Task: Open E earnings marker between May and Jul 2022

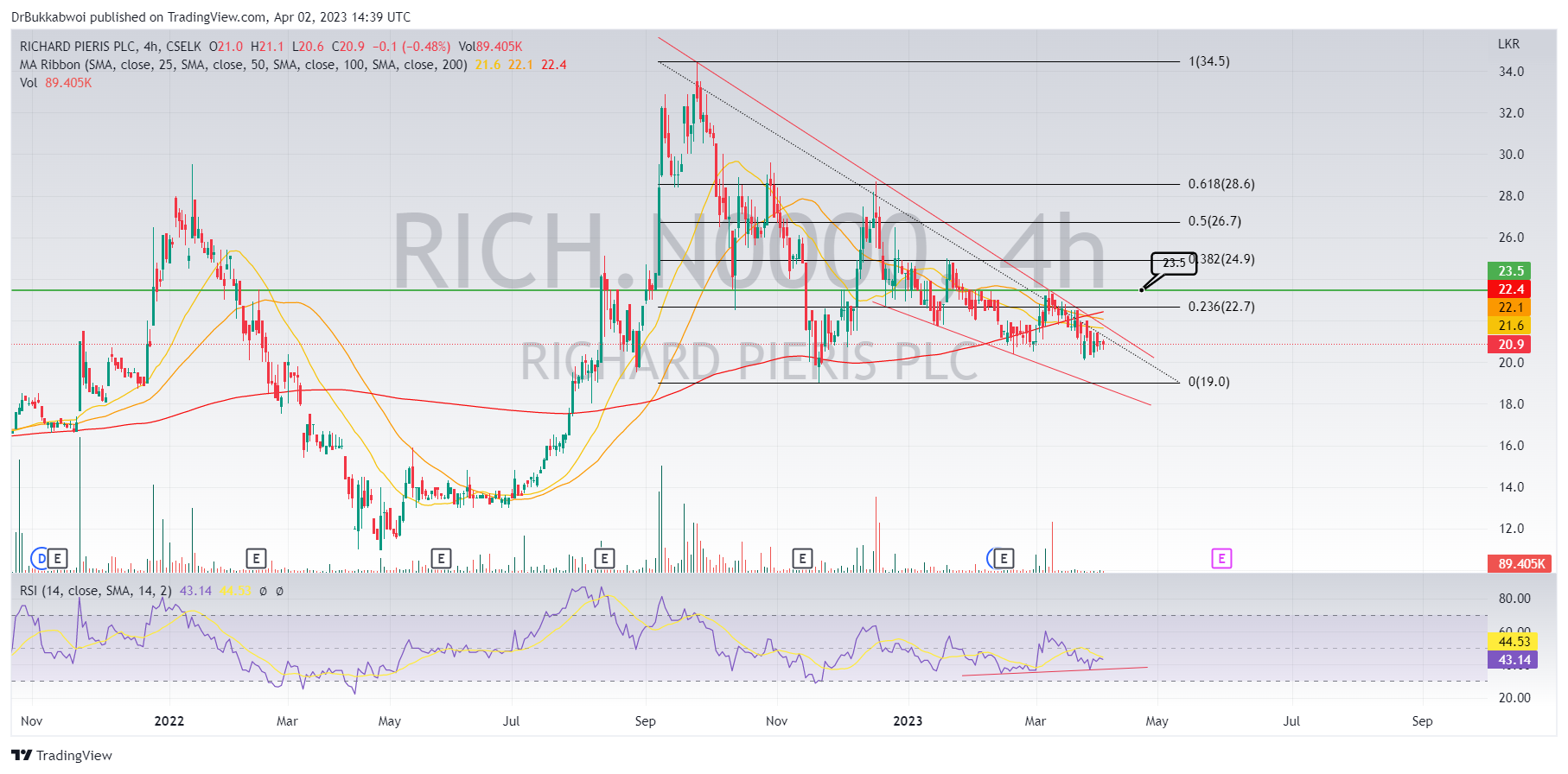Action: [x=441, y=559]
